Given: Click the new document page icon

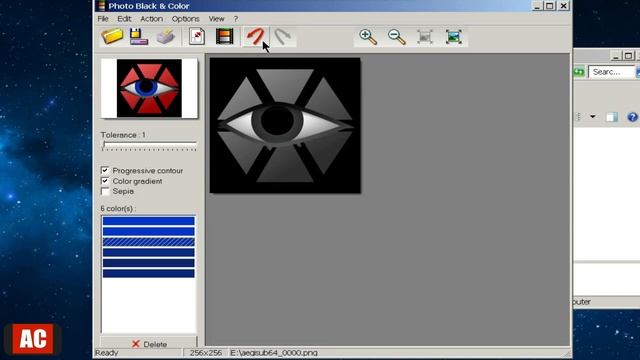Looking at the screenshot, I should click(x=197, y=37).
